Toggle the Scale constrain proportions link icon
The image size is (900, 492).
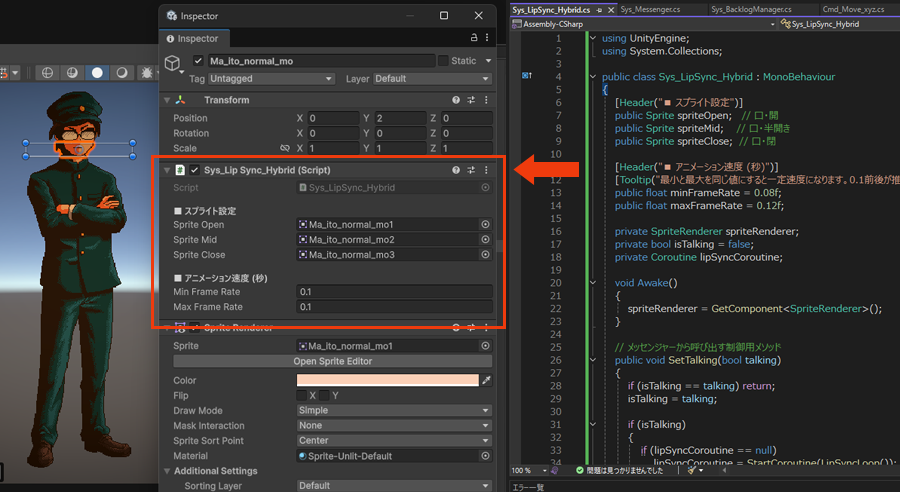click(284, 148)
